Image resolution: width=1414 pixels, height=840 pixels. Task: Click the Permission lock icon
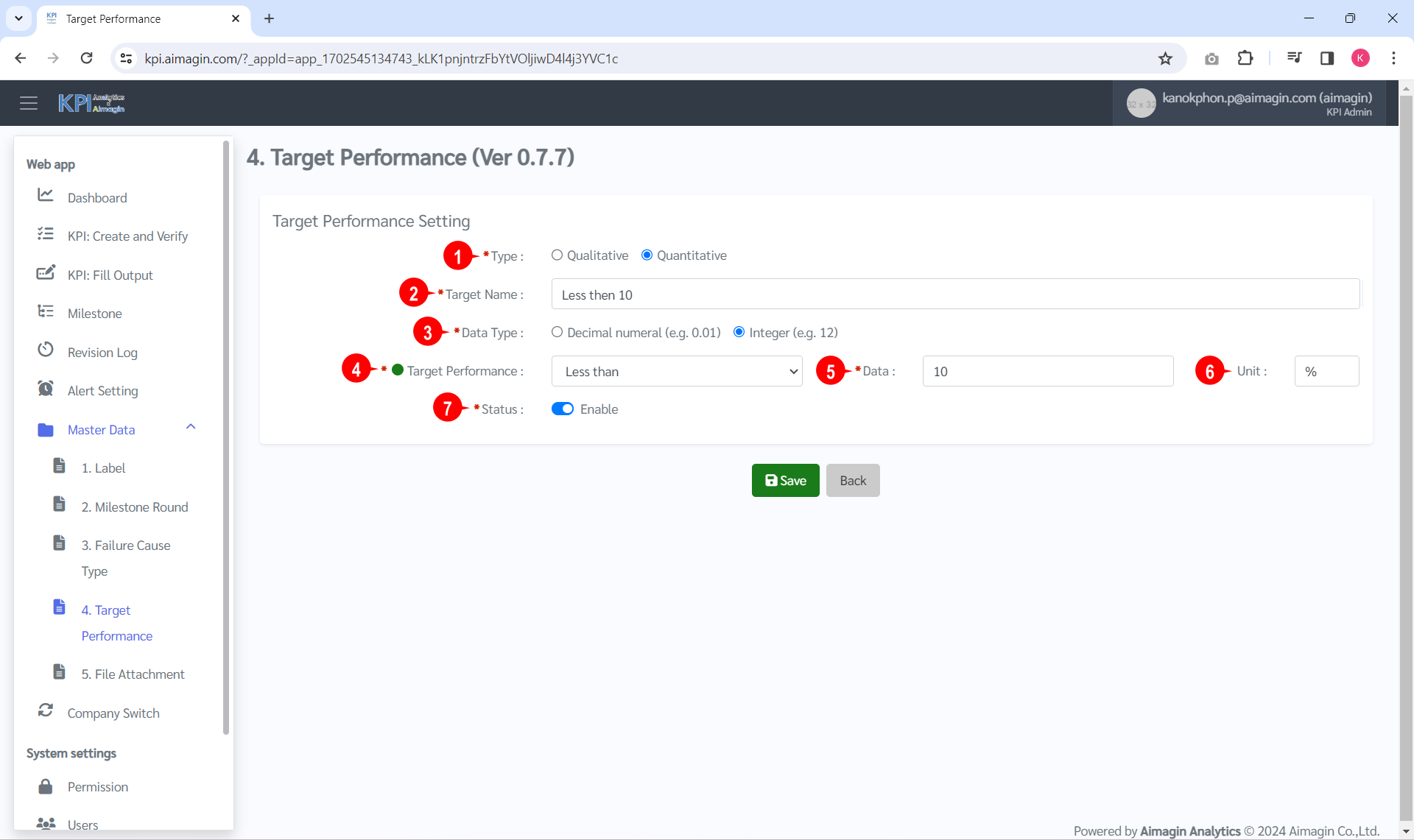tap(46, 785)
